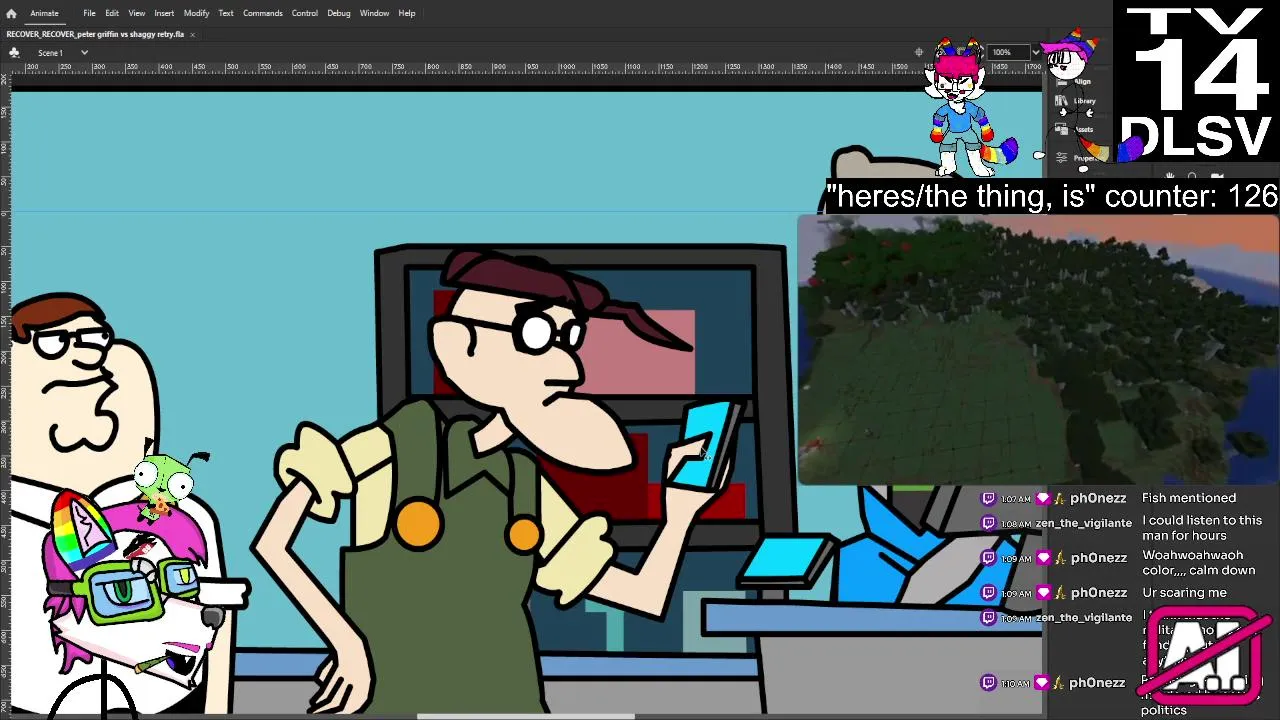The width and height of the screenshot is (1280, 720).
Task: Open the Assets panel
Action: pos(1075,129)
